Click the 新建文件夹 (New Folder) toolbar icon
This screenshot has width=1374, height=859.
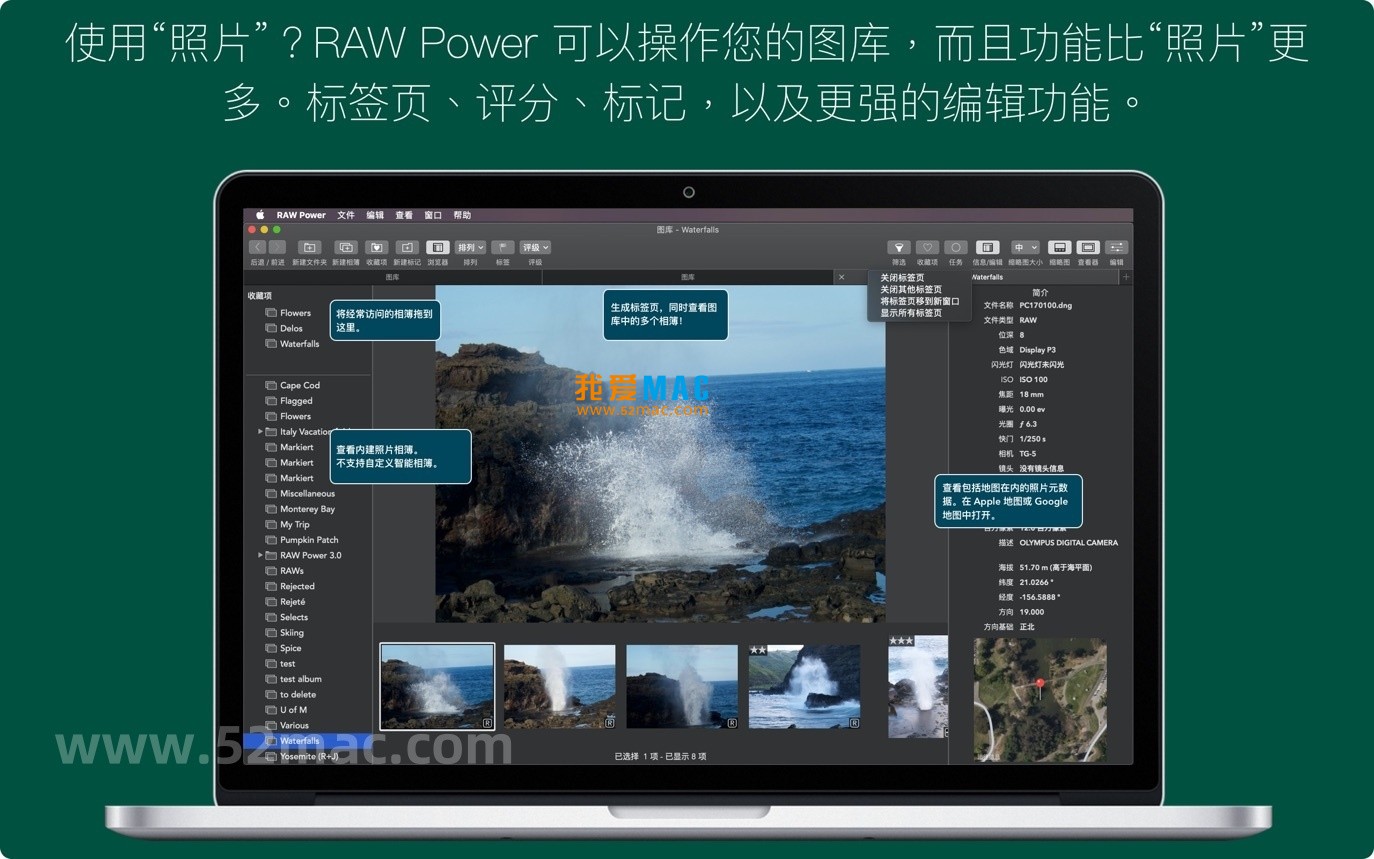[x=310, y=247]
